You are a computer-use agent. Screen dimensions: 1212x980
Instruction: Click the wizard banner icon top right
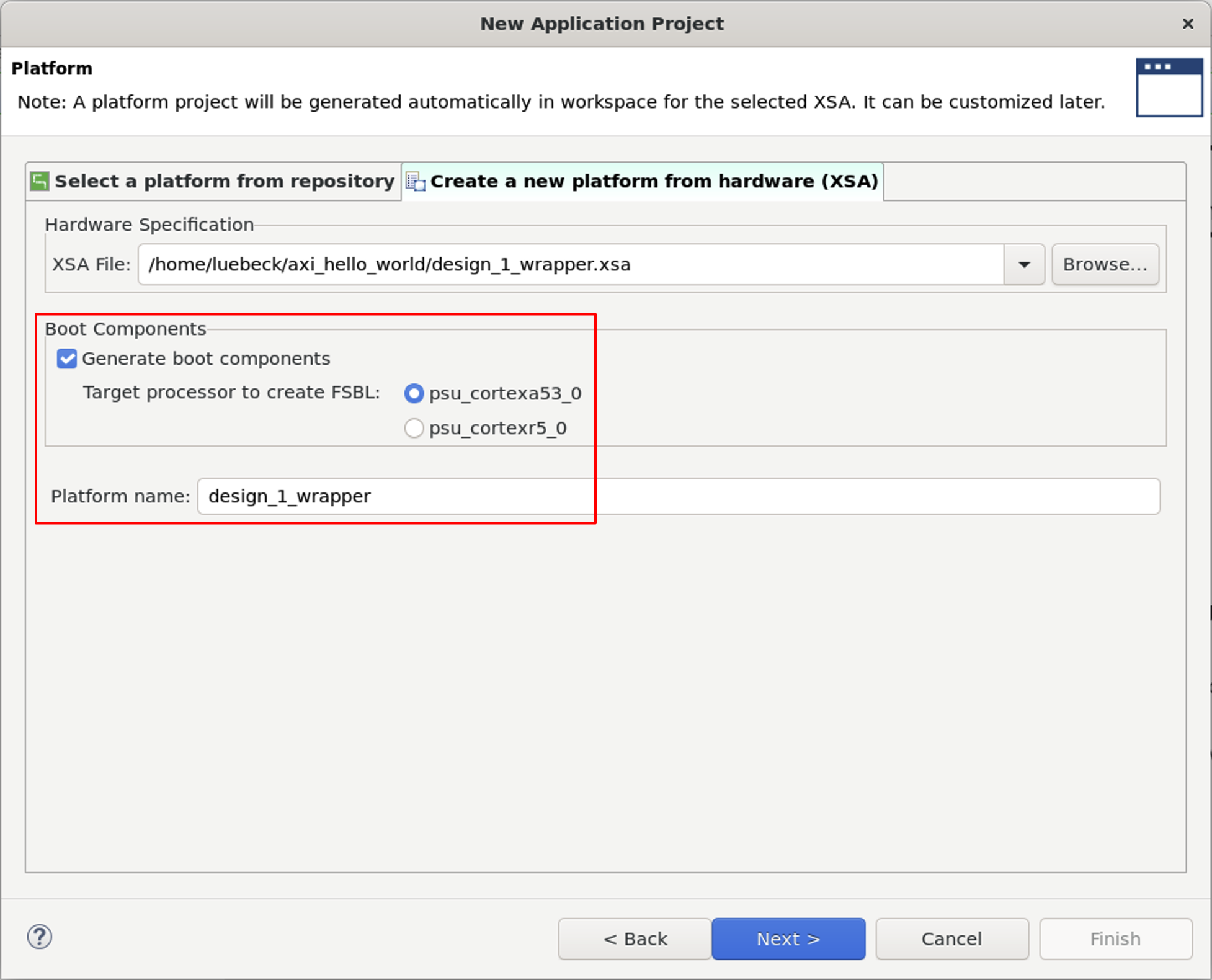point(1169,87)
